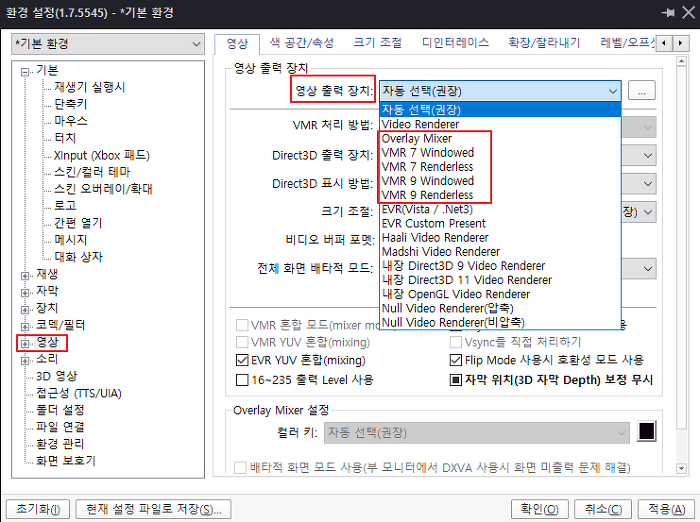The width and height of the screenshot is (700, 522).
Task: Select 스킨/컬러 테마 tree item
Action: (x=92, y=172)
